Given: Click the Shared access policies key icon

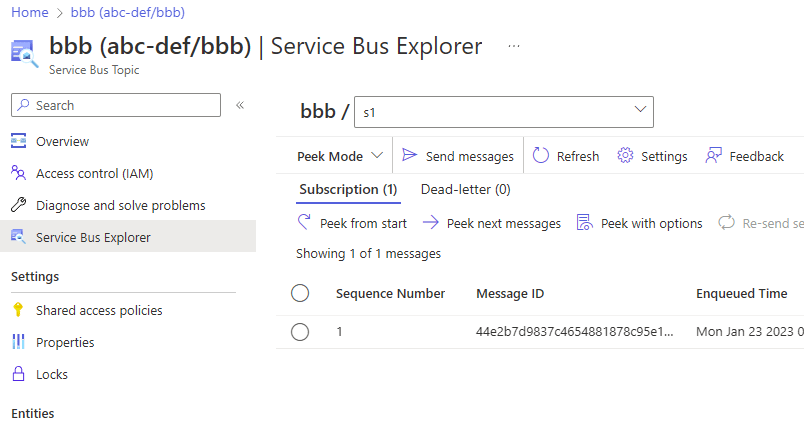Looking at the screenshot, I should click(x=18, y=310).
